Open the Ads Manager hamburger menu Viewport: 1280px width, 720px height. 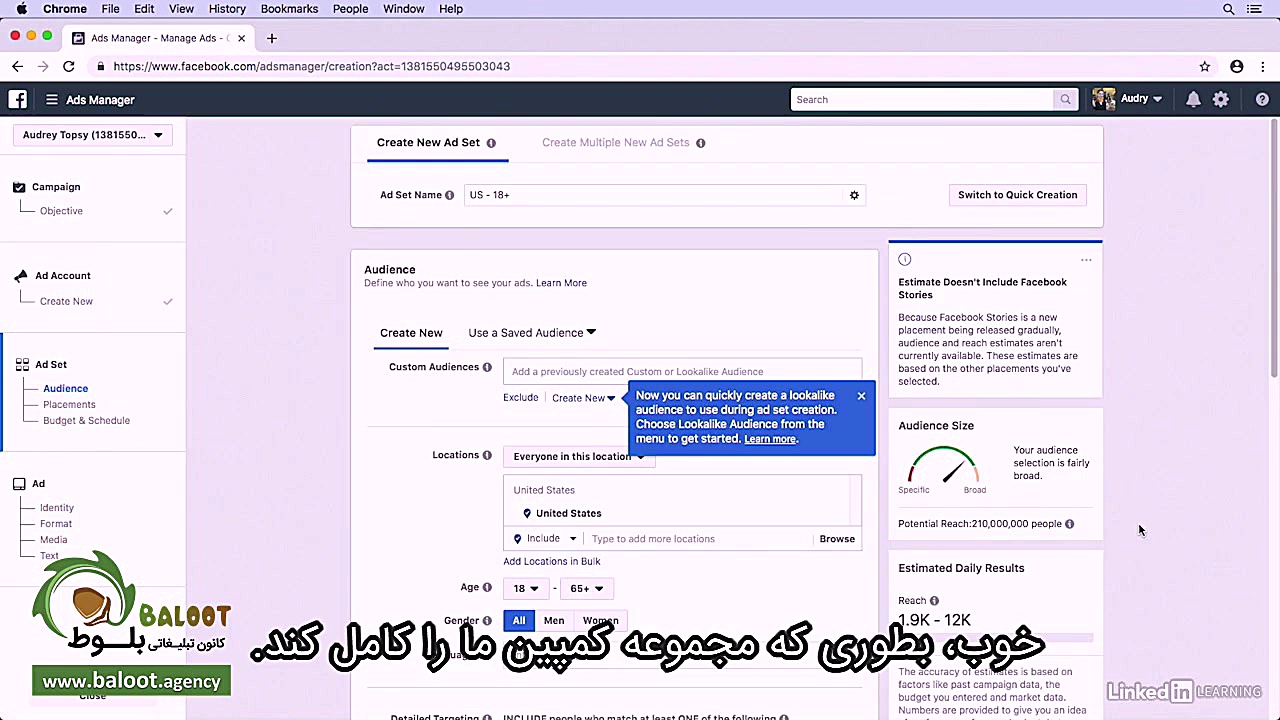point(52,100)
